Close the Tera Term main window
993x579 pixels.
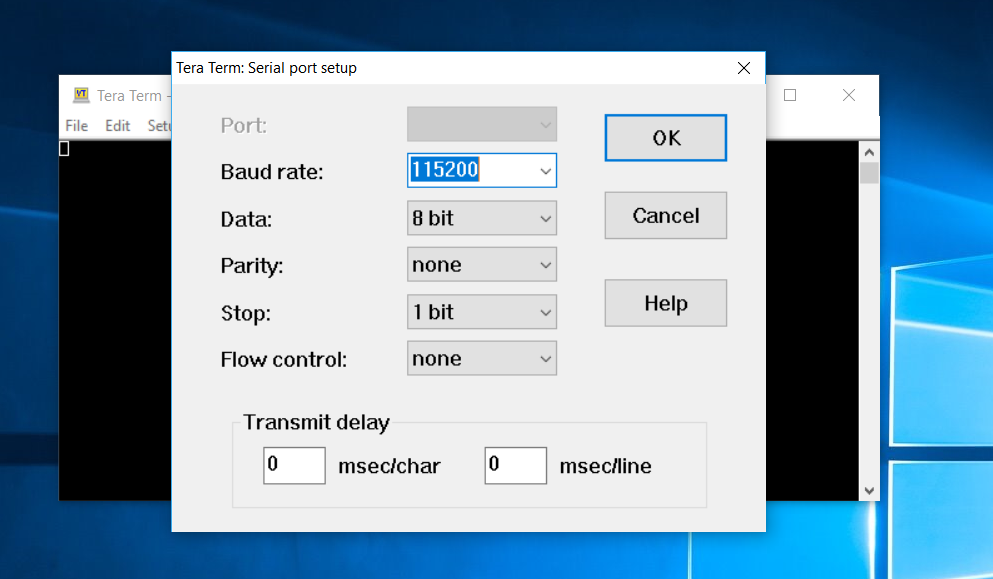(x=849, y=95)
